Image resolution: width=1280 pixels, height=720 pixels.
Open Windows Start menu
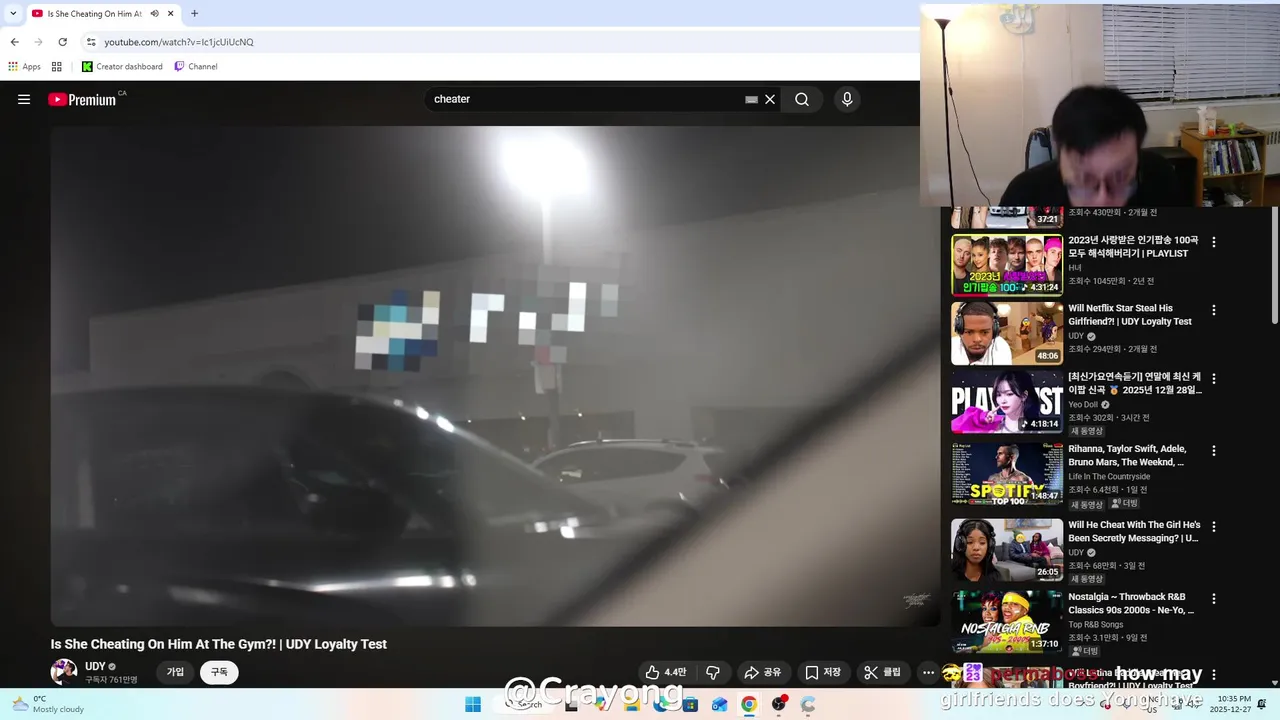[x=473, y=704]
